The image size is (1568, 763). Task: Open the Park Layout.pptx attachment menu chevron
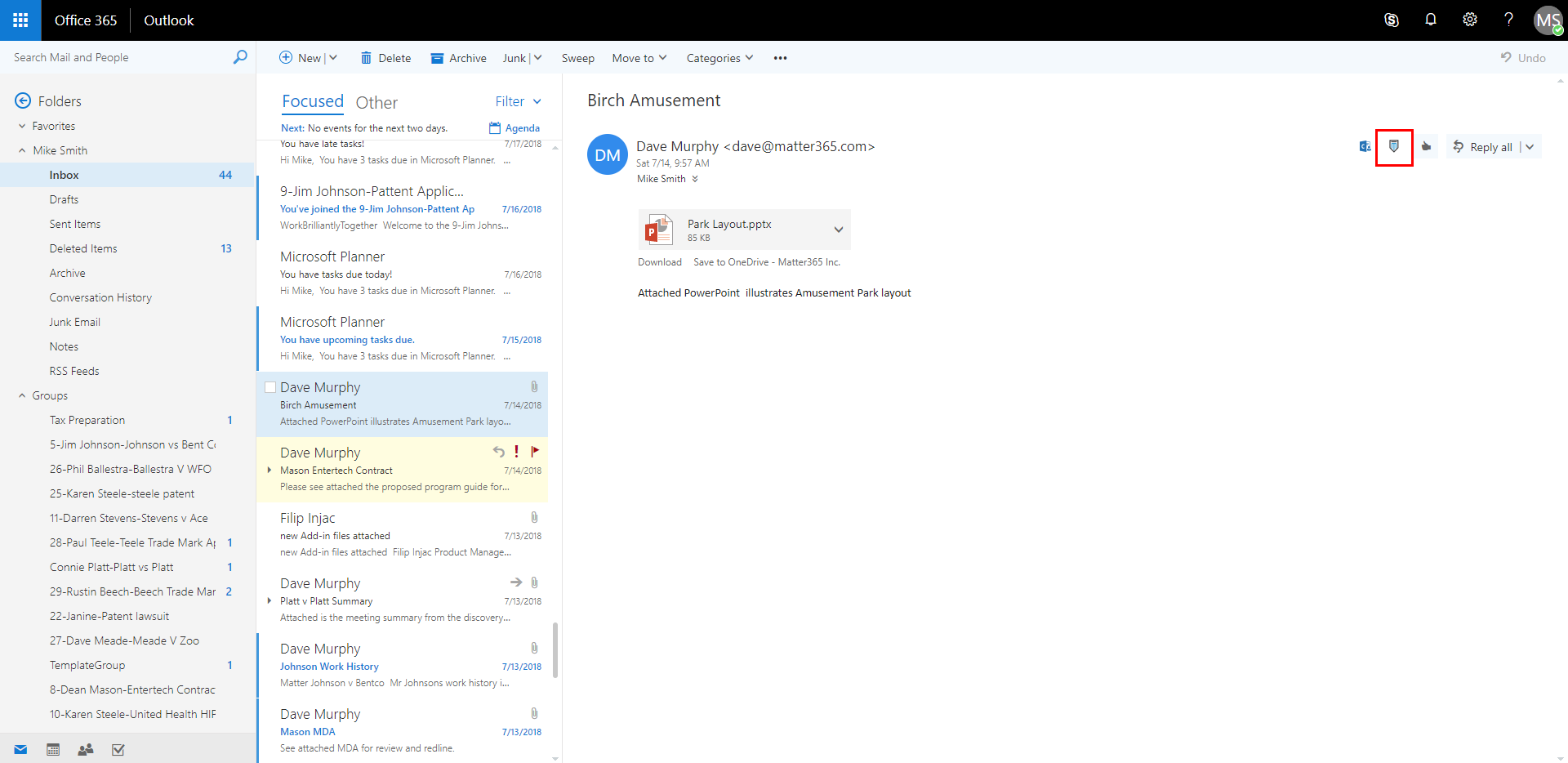pyautogui.click(x=839, y=230)
